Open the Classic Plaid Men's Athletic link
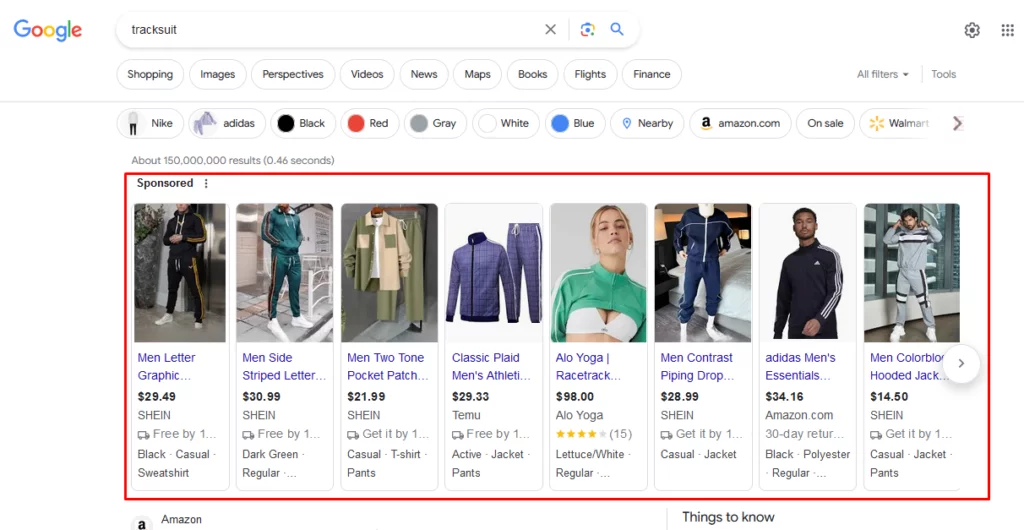Screen dimensions: 1024x530 pos(492,367)
